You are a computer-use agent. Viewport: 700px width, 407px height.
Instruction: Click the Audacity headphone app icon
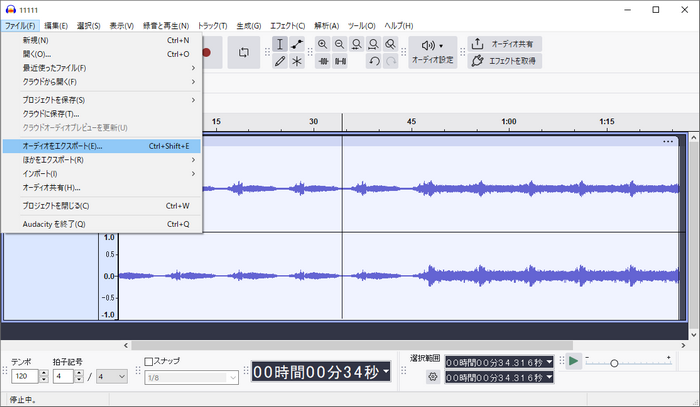click(11, 9)
